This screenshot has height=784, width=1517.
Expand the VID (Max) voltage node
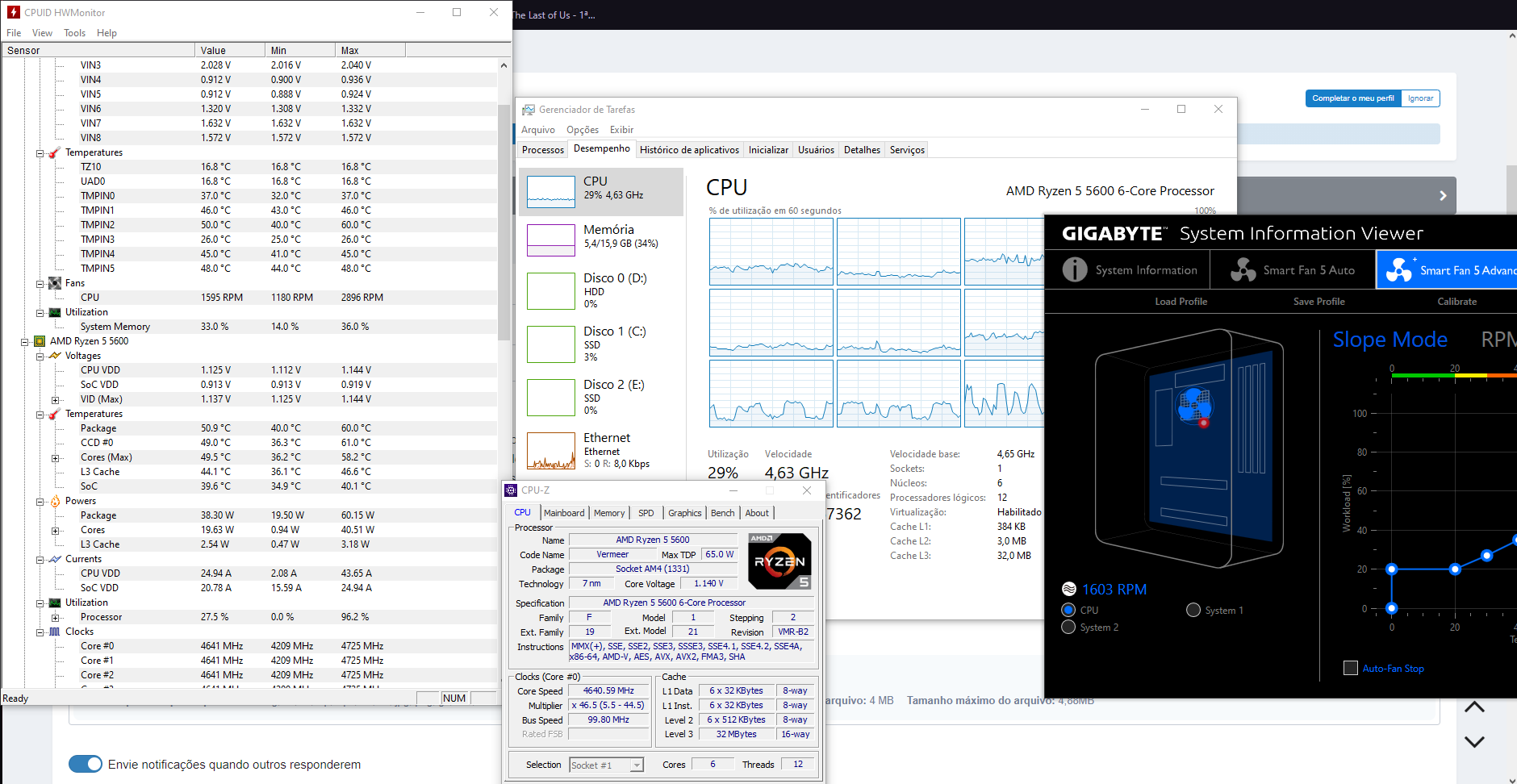tap(55, 400)
